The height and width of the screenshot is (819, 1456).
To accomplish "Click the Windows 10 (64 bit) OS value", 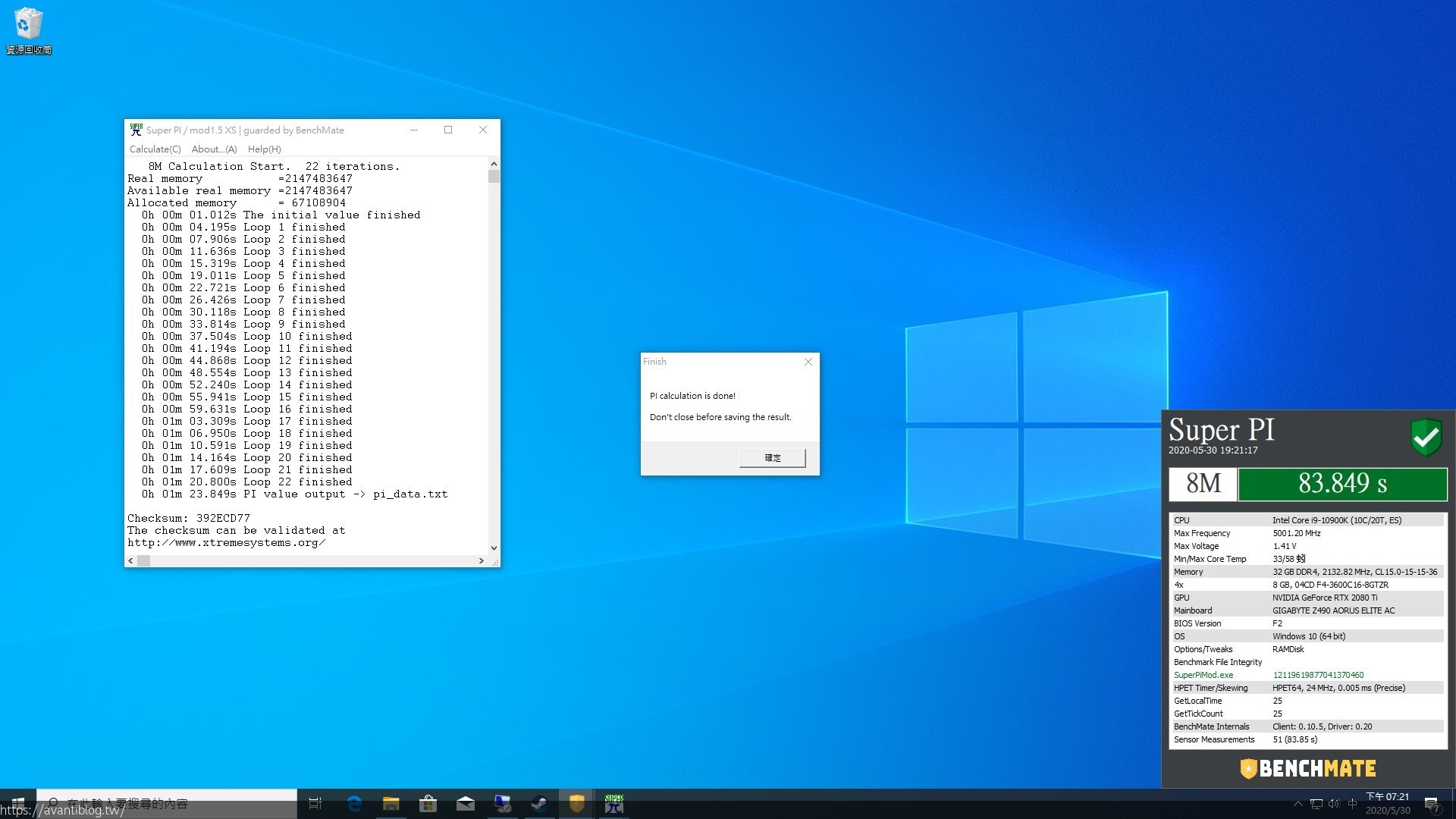I will coord(1309,636).
